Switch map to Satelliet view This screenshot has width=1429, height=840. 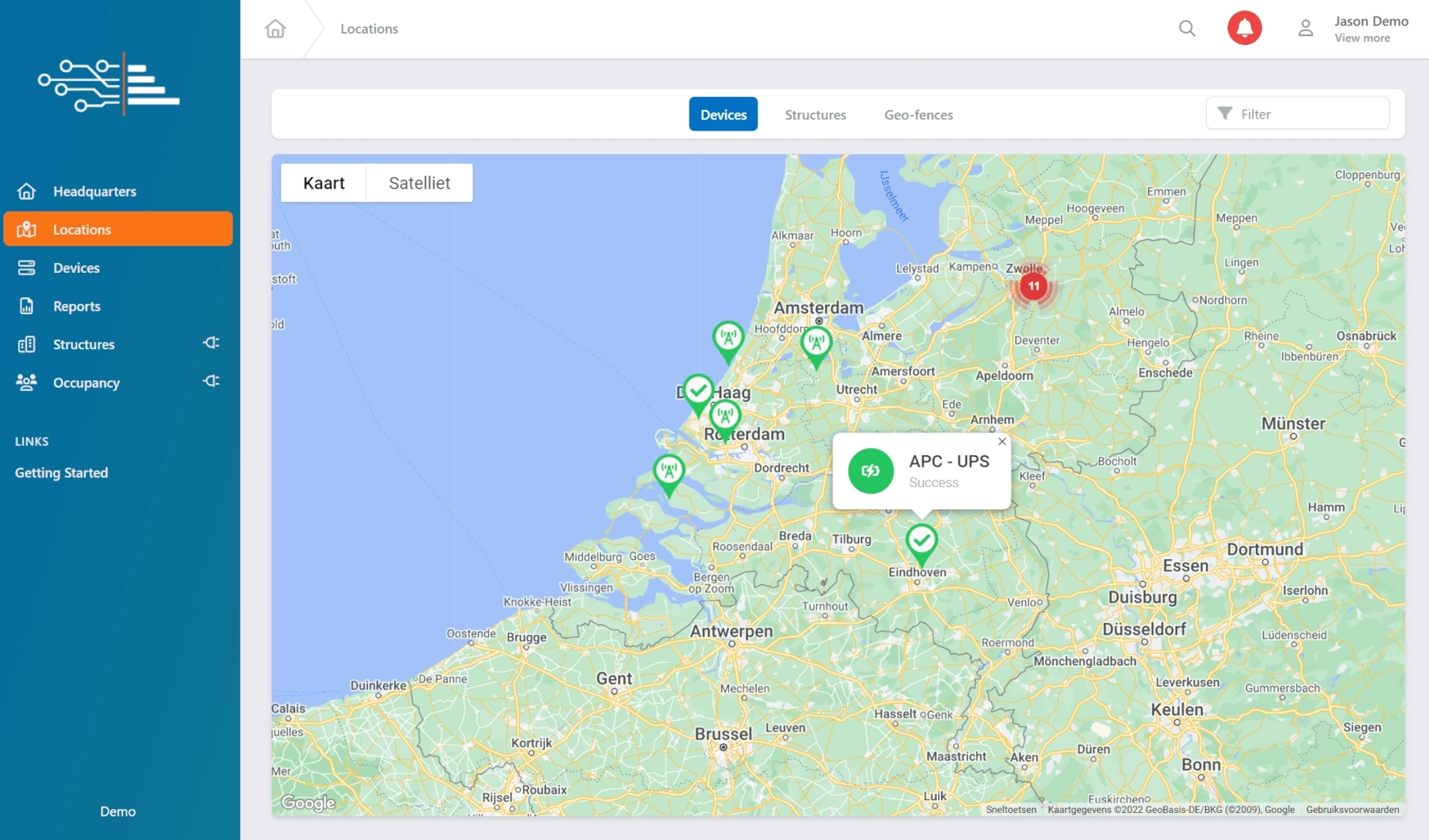[x=419, y=183]
